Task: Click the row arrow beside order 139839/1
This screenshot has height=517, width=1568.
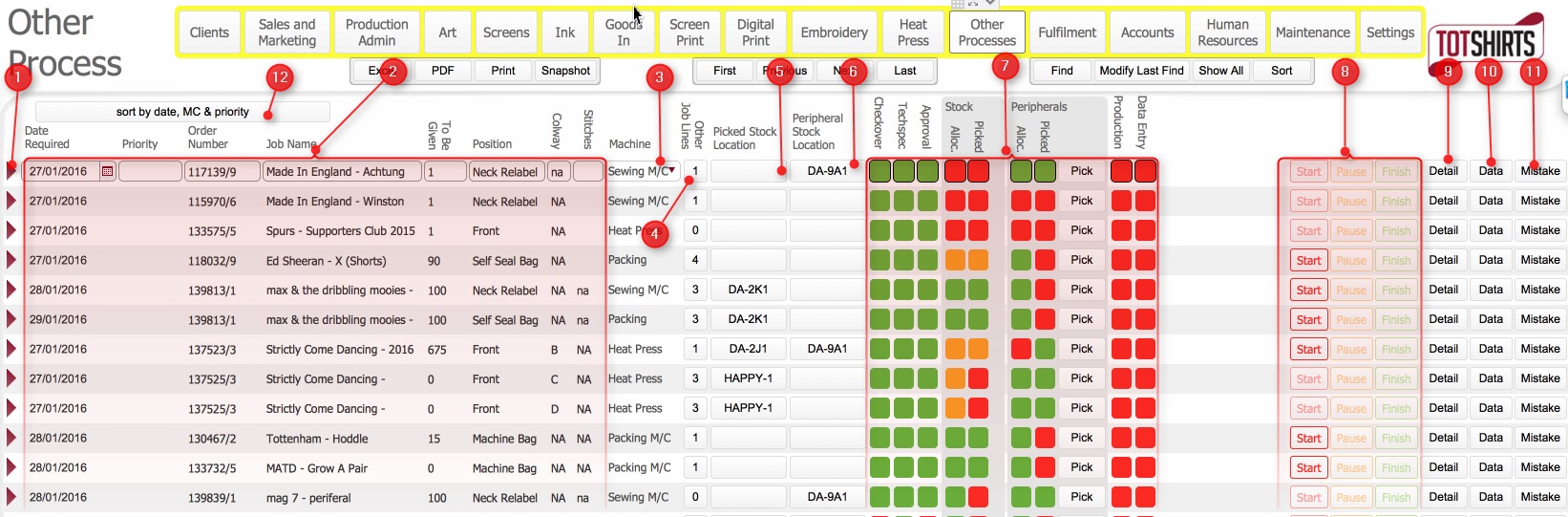Action: click(11, 497)
